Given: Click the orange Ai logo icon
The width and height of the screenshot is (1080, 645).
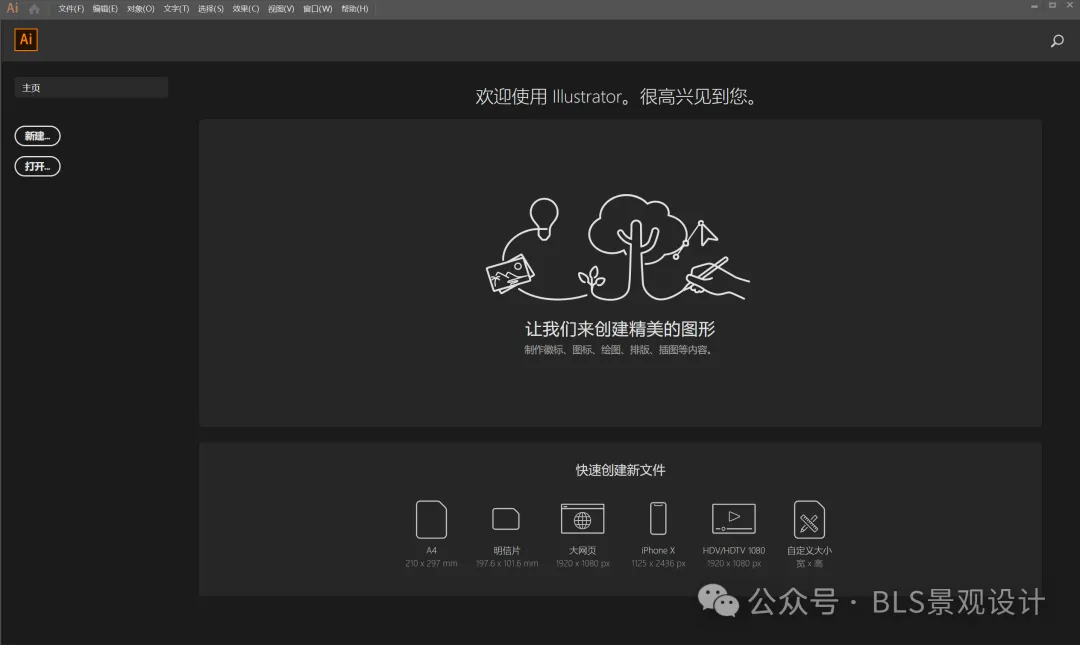Looking at the screenshot, I should tap(26, 39).
